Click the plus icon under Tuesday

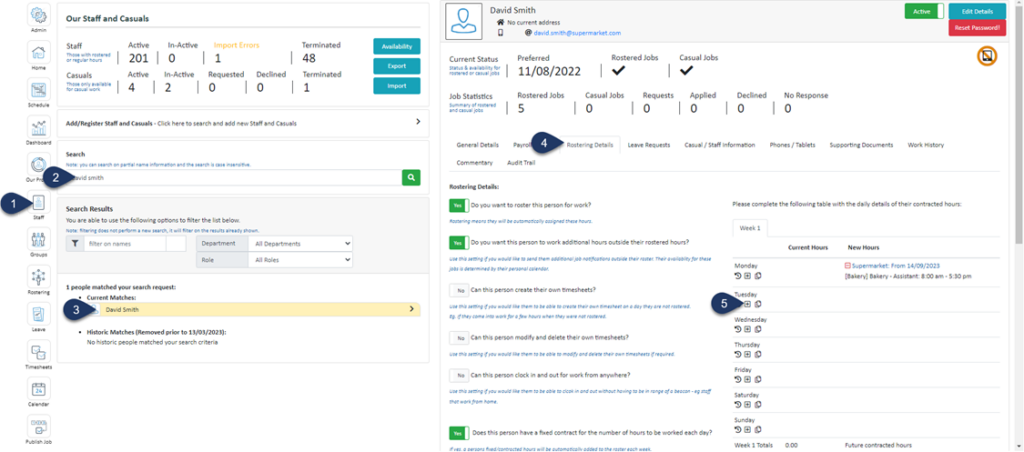tap(748, 304)
